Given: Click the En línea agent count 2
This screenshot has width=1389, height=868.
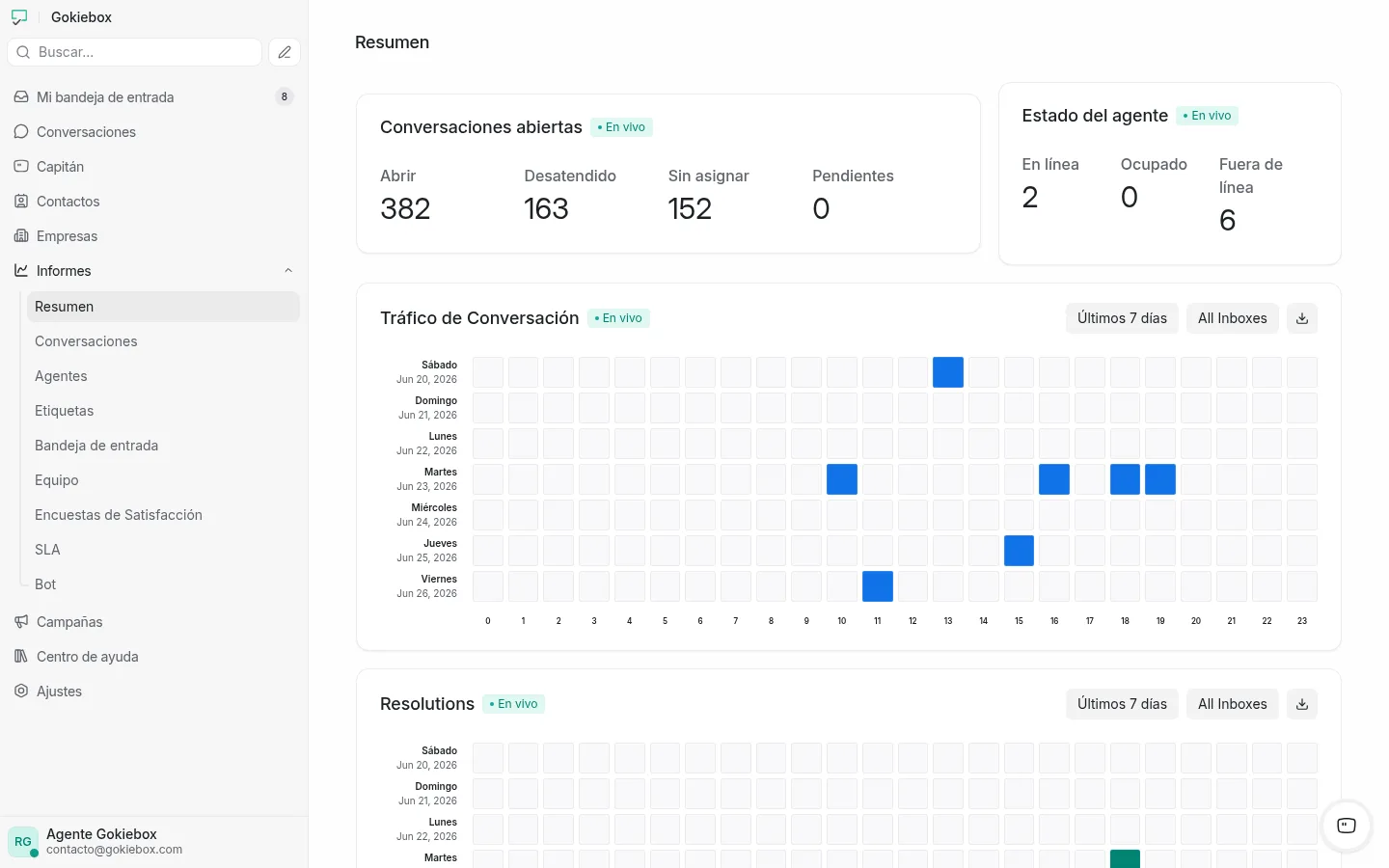Looking at the screenshot, I should point(1030,198).
